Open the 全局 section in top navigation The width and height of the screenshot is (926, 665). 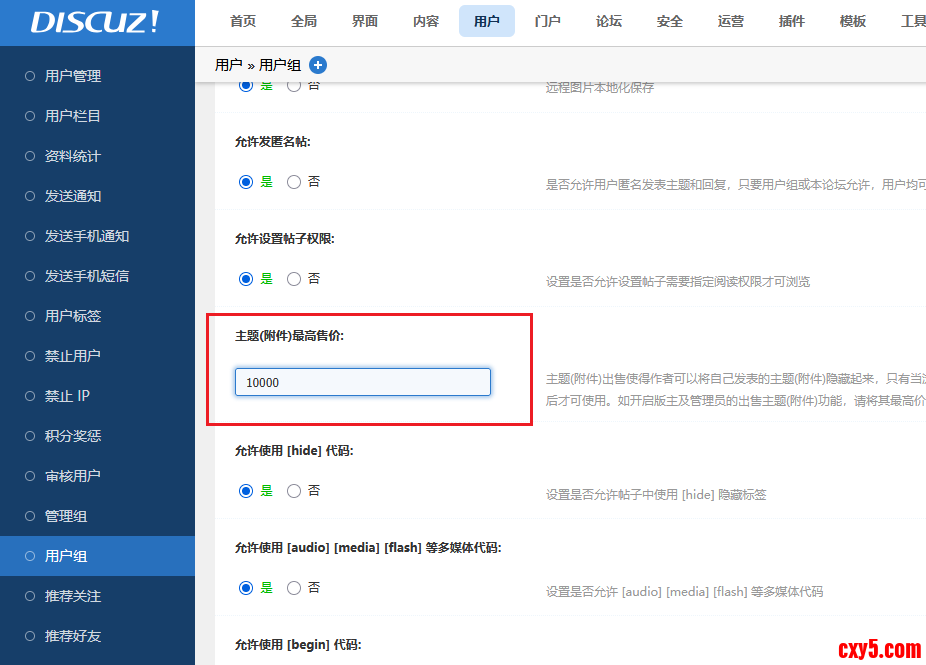[303, 21]
